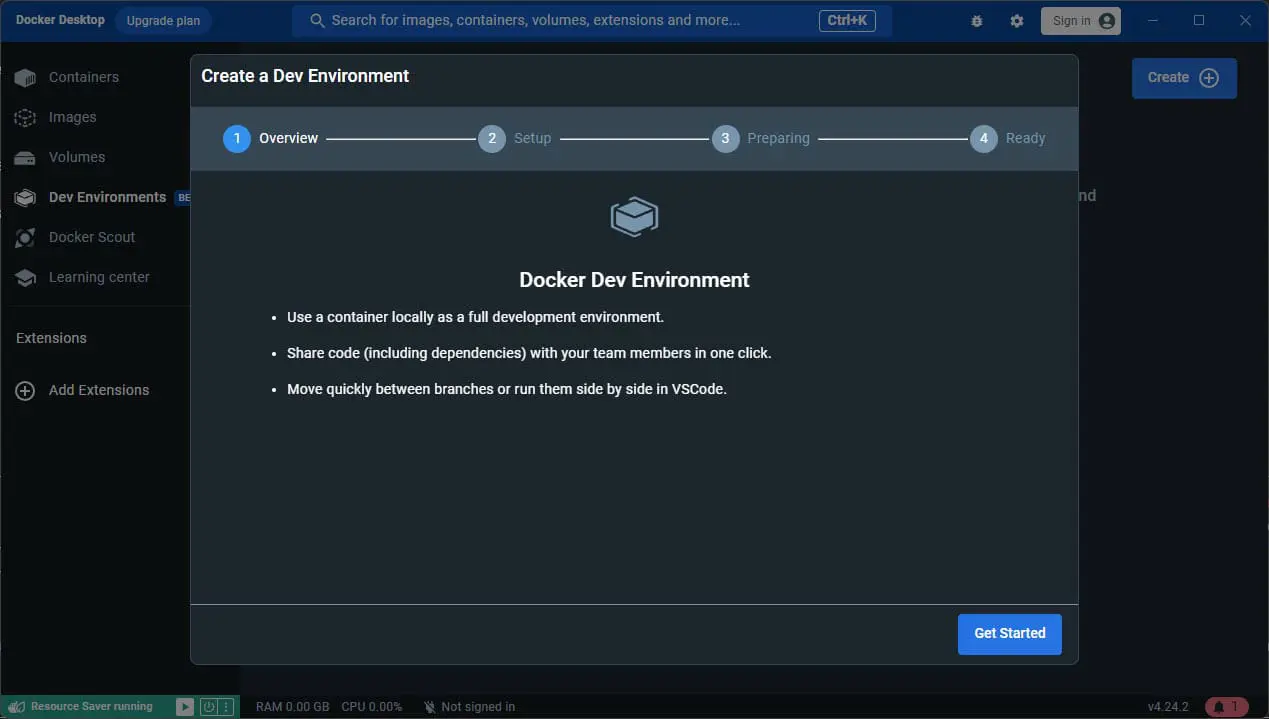Click the Images layers icon
1269x719 pixels.
point(25,117)
